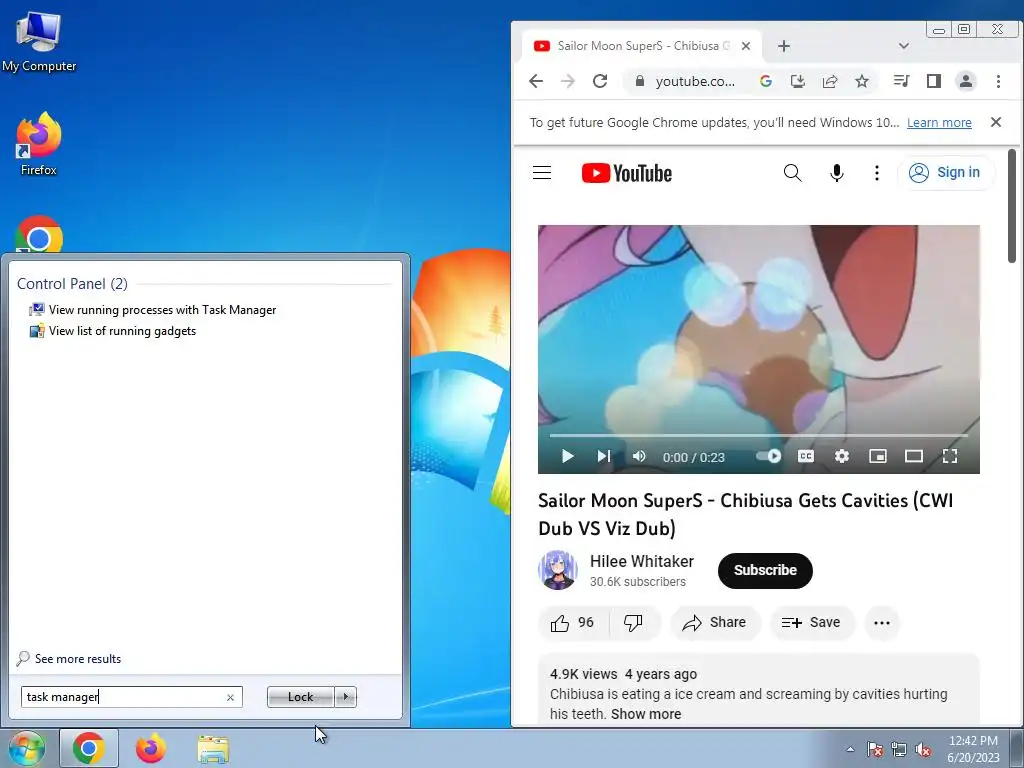
Task: Open Chrome three-dot menu
Action: (x=998, y=81)
